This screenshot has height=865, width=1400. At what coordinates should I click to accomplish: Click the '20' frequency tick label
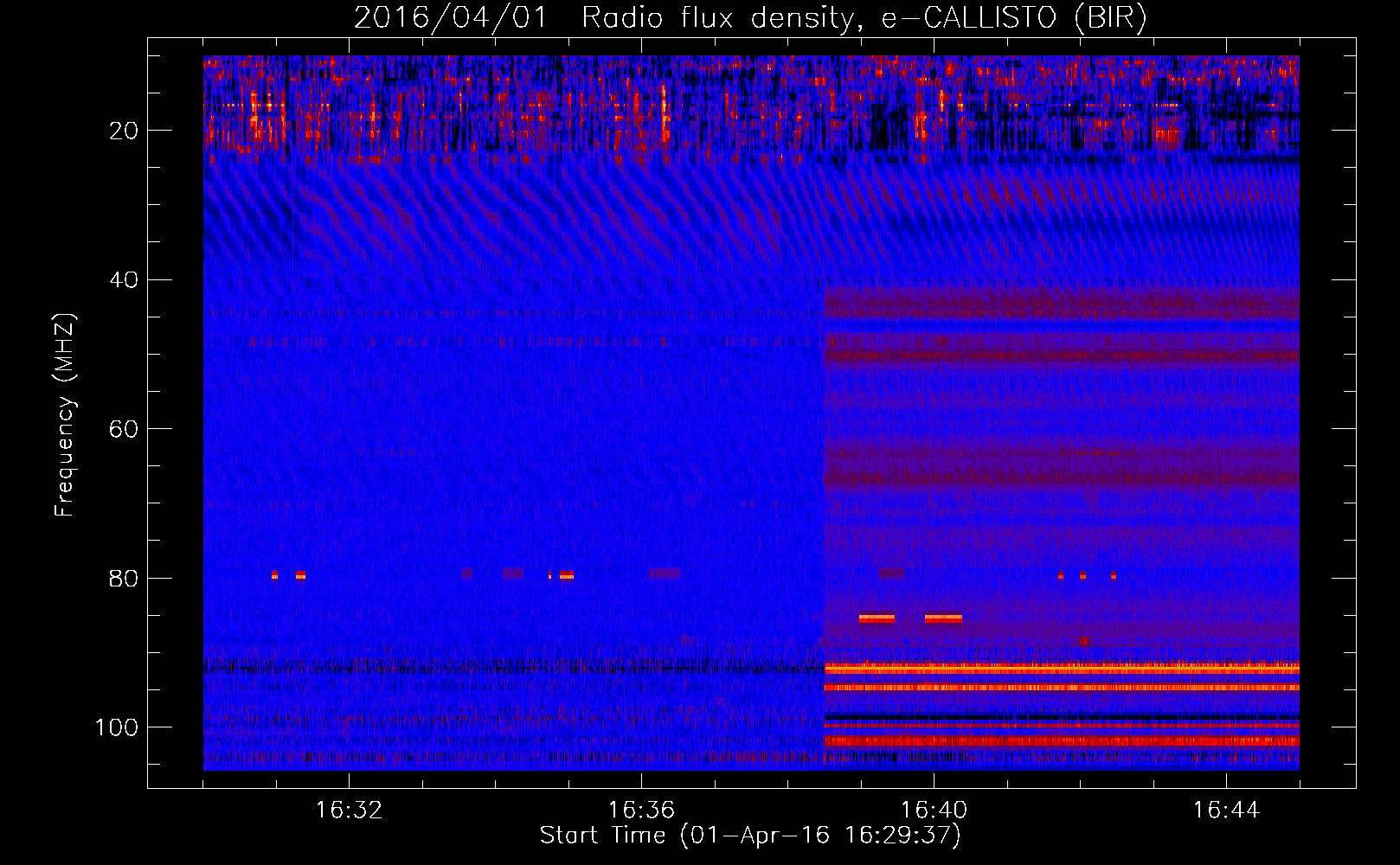click(x=125, y=131)
